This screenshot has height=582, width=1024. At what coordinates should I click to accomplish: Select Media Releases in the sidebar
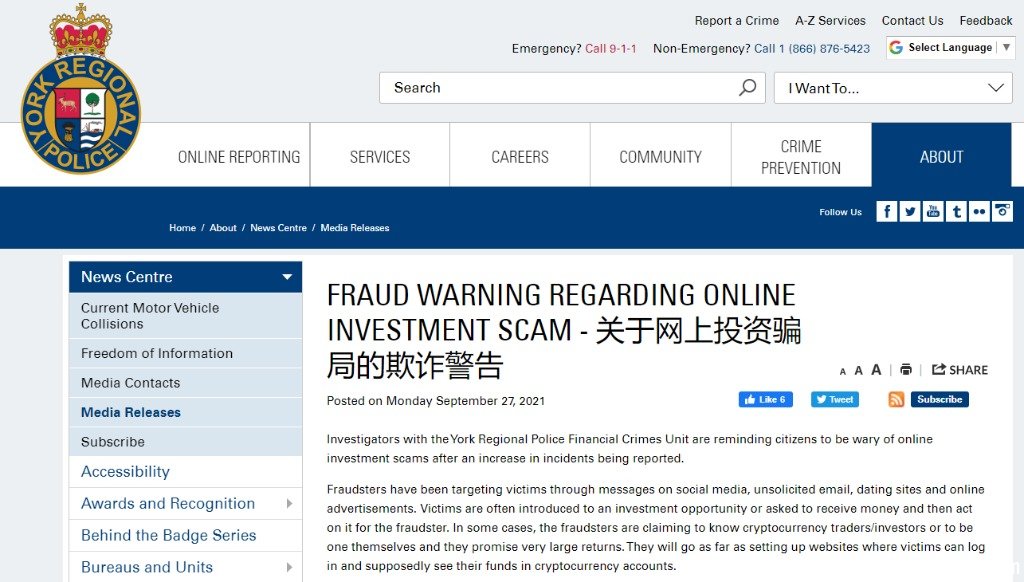[x=185, y=412]
